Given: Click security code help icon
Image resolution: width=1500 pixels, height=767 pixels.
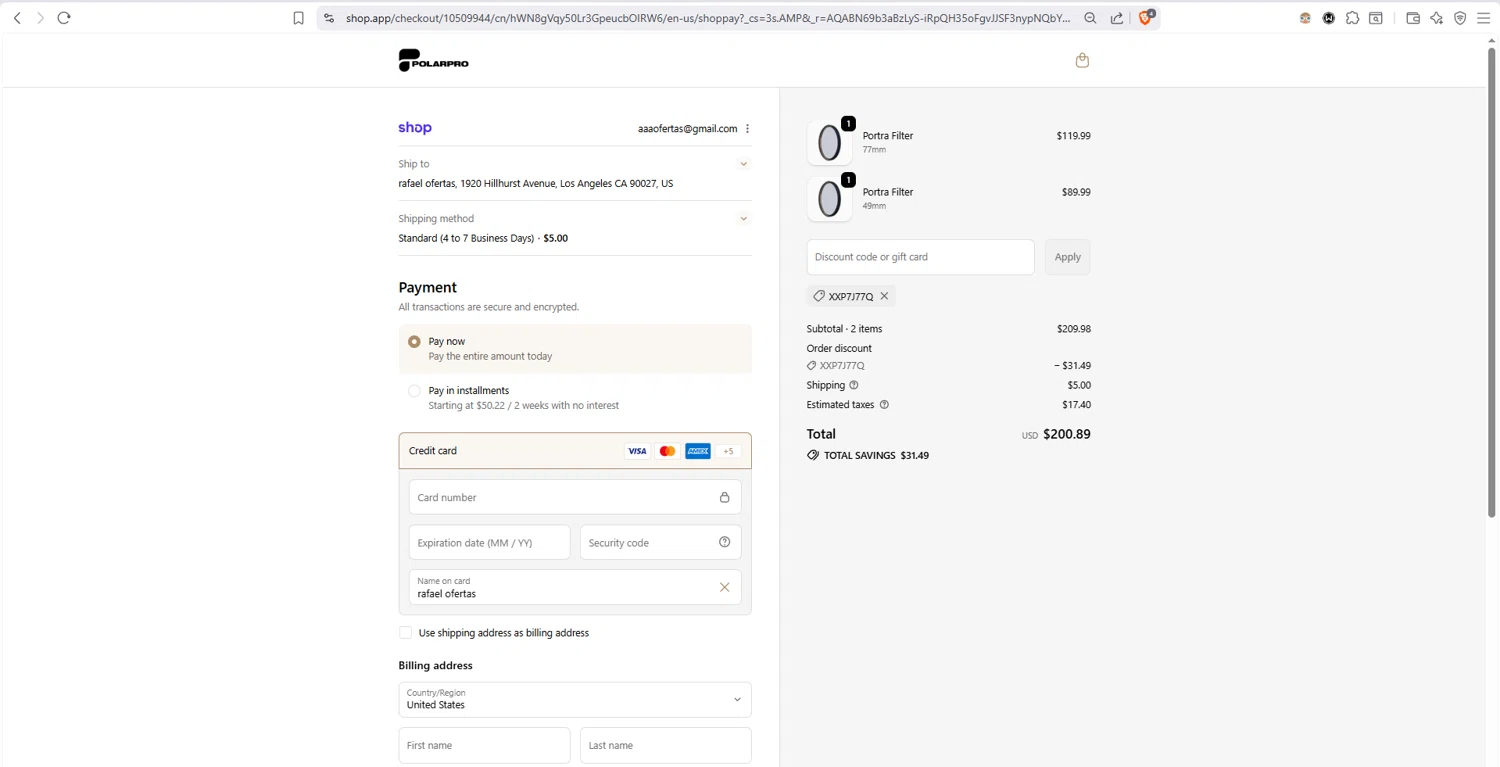Looking at the screenshot, I should click(x=724, y=542).
